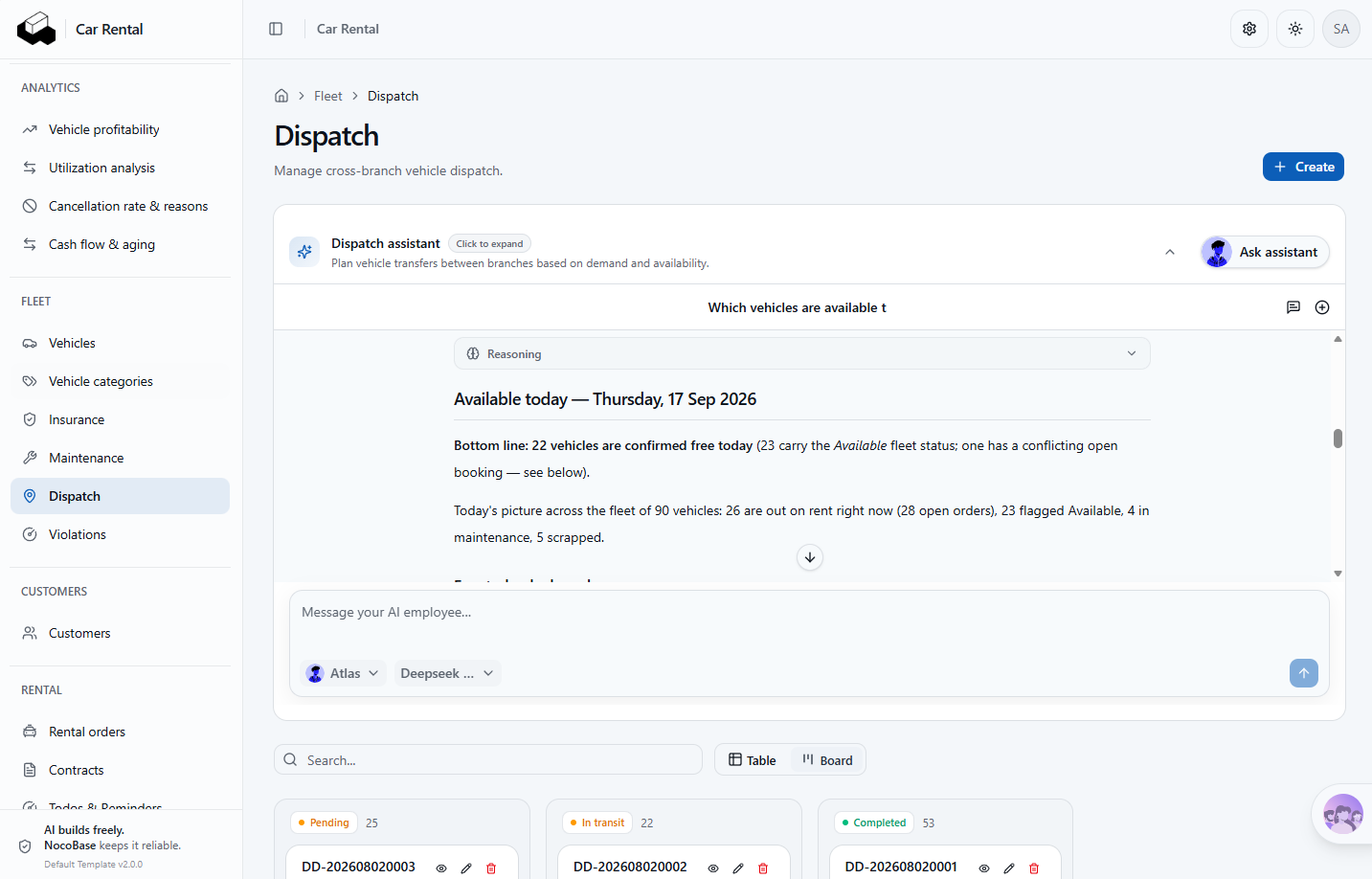Click the Dispatch assistant sparkle icon
Screen dimensions: 1372x879
(304, 252)
